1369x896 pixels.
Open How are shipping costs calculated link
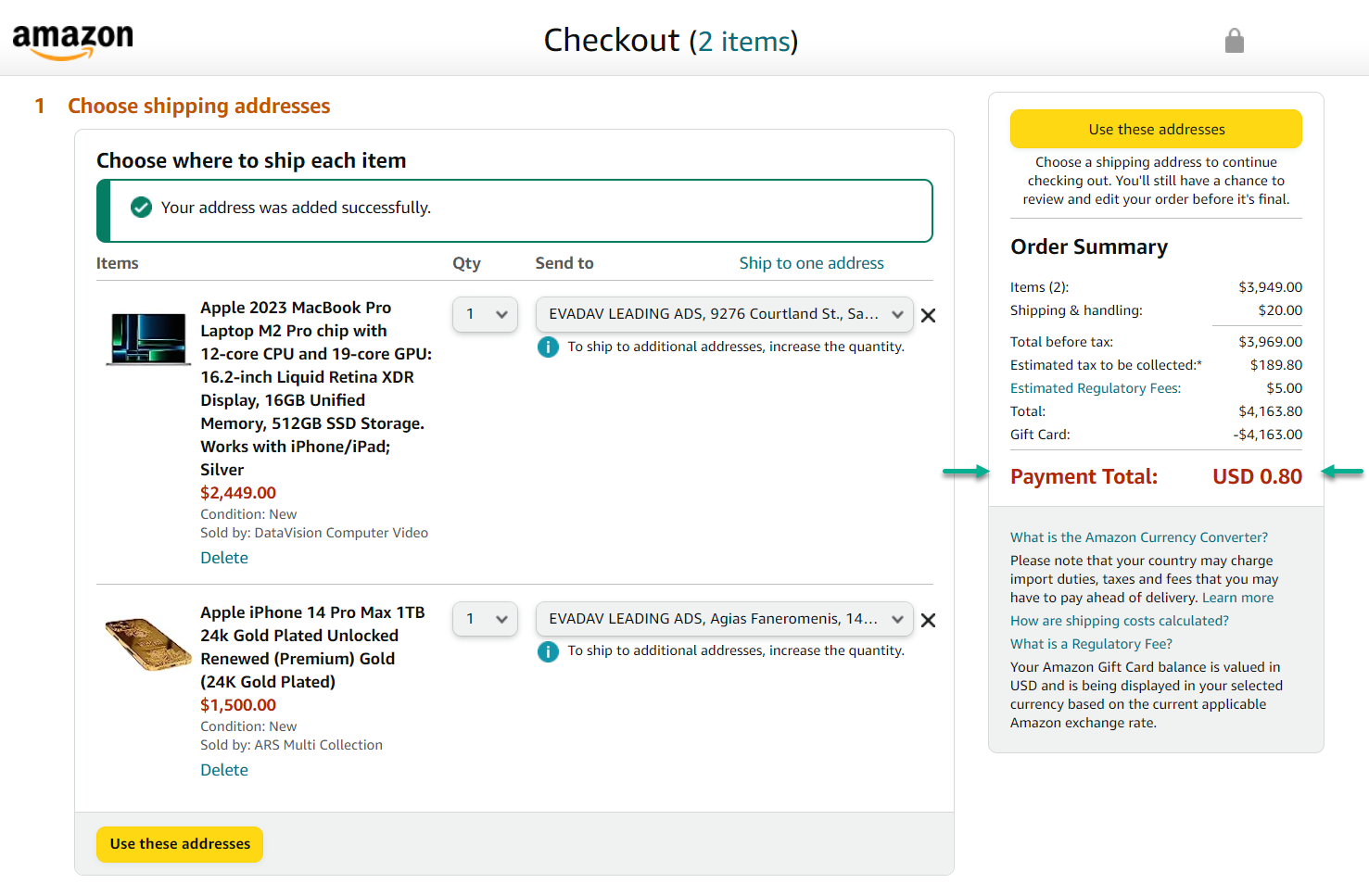pyautogui.click(x=1120, y=621)
